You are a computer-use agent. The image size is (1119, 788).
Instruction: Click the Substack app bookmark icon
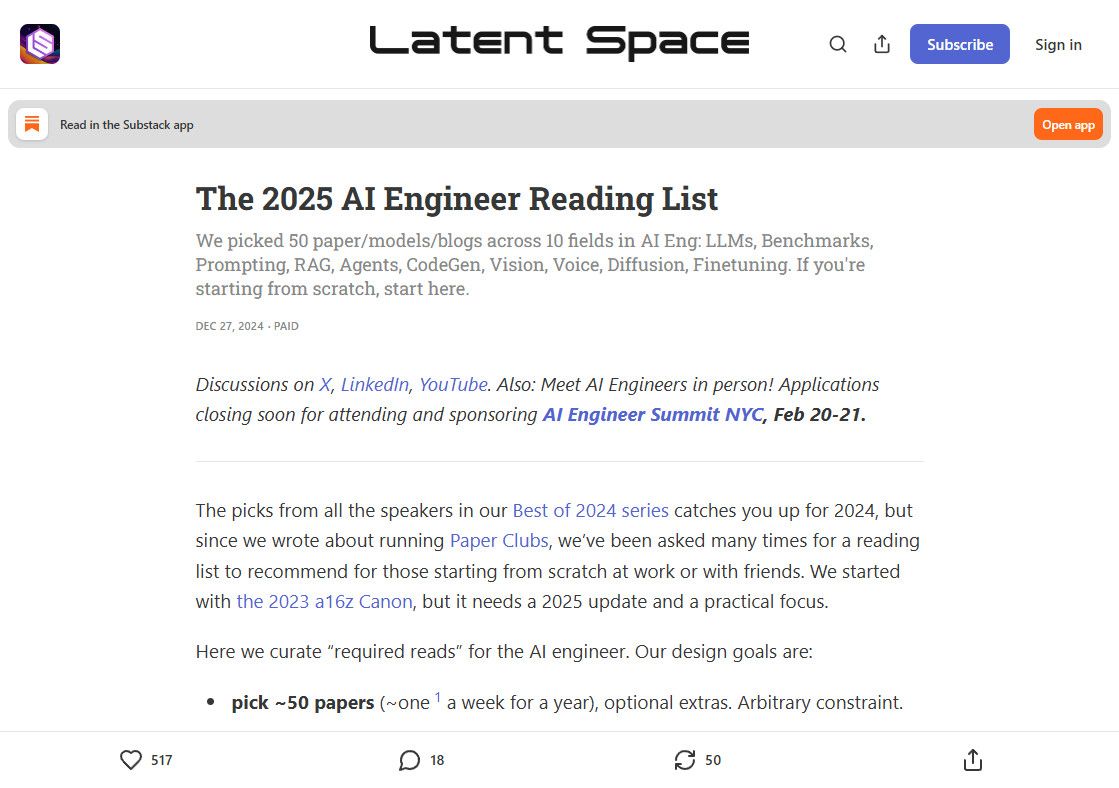tap(32, 124)
